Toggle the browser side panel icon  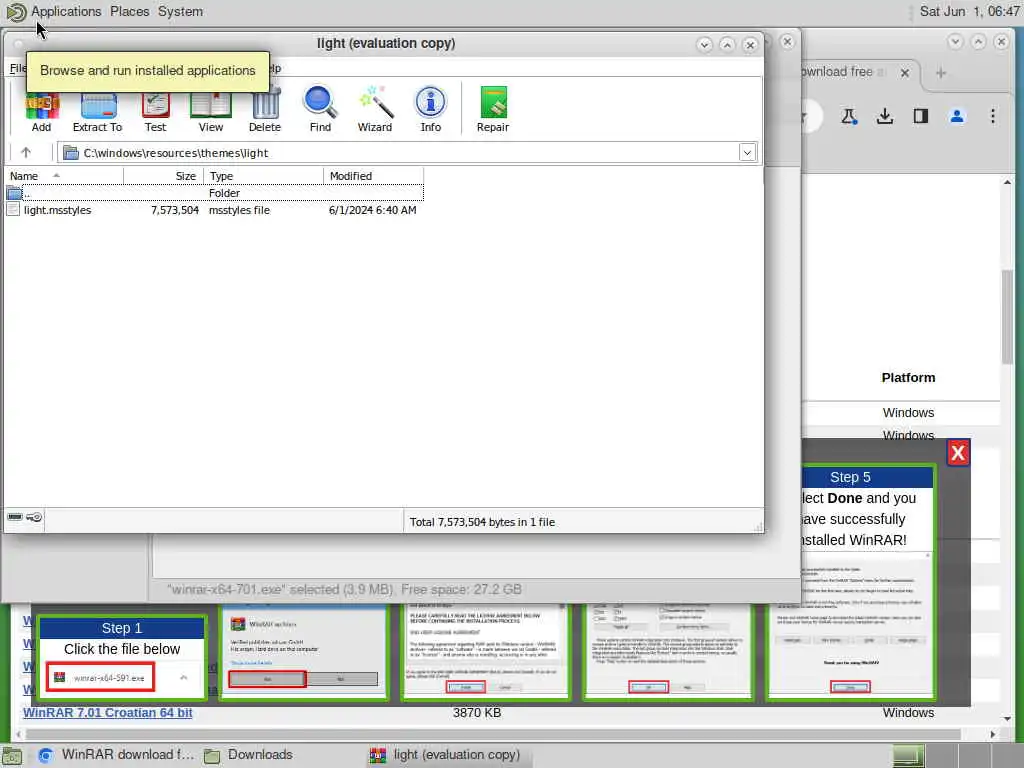point(921,117)
